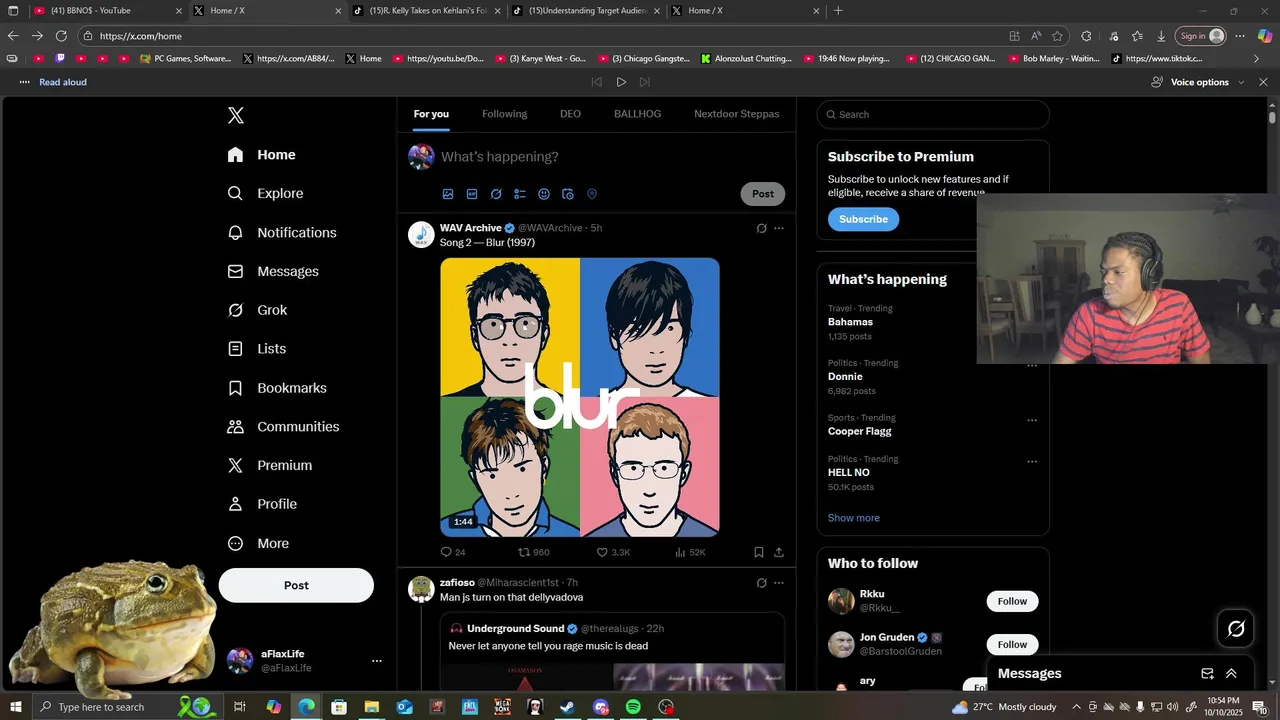1280x720 pixels.
Task: Open more options on zafioso post
Action: click(x=779, y=583)
